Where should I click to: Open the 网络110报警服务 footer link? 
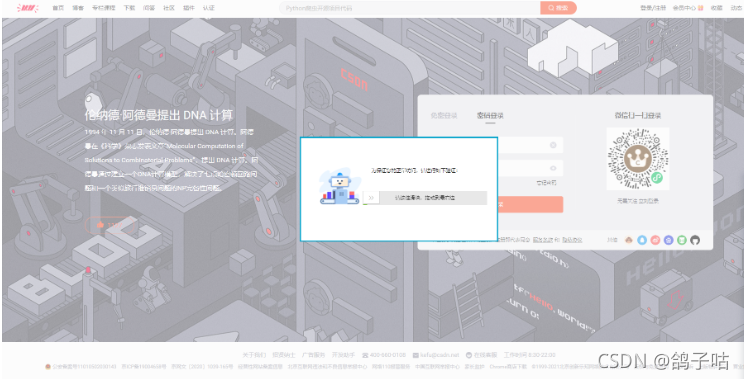point(391,367)
